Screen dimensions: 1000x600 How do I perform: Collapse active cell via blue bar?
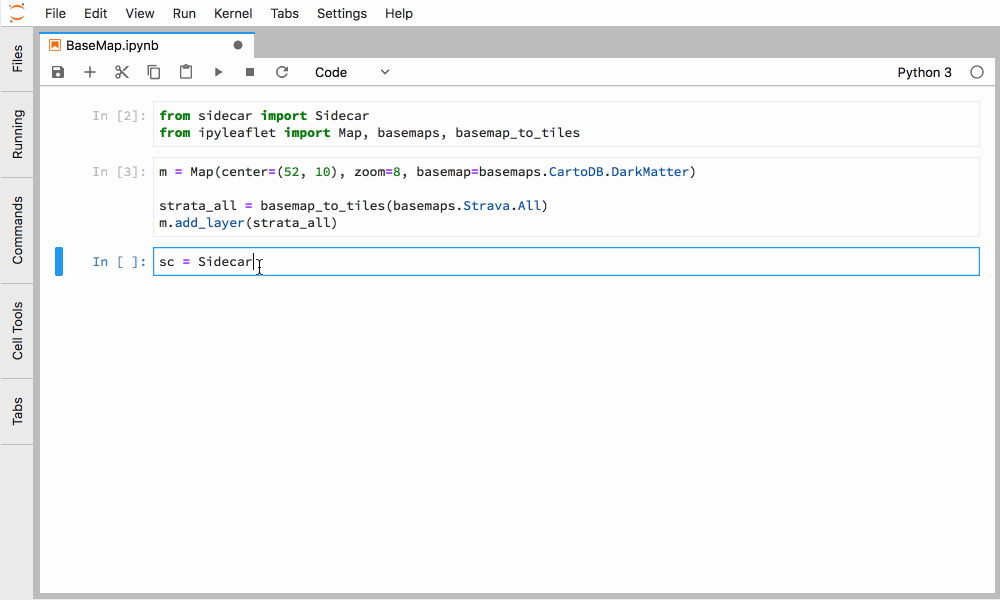point(59,261)
